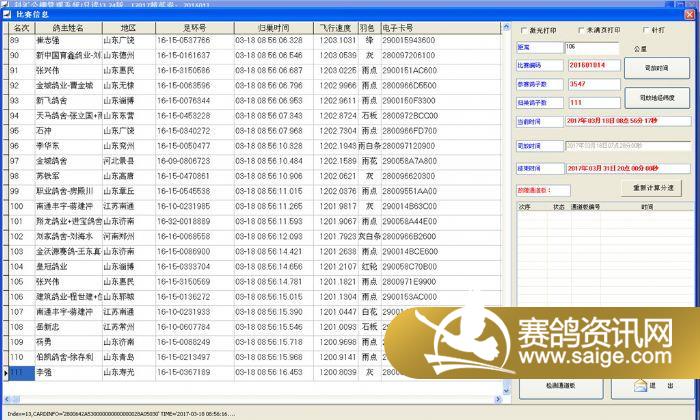The image size is (700, 420).
Task: Click the 通道板编号 column header in list
Action: tap(585, 207)
